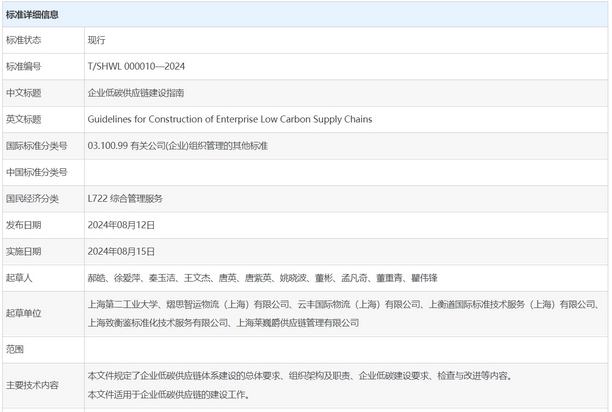Click the L722 综合管理服务 value
Image resolution: width=612 pixels, height=412 pixels.
point(125,199)
